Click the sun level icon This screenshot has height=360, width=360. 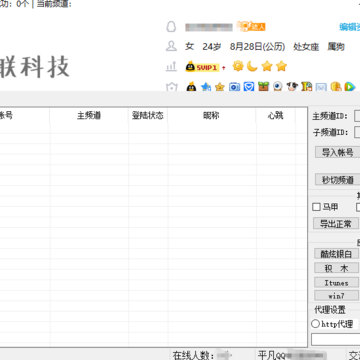click(x=238, y=66)
